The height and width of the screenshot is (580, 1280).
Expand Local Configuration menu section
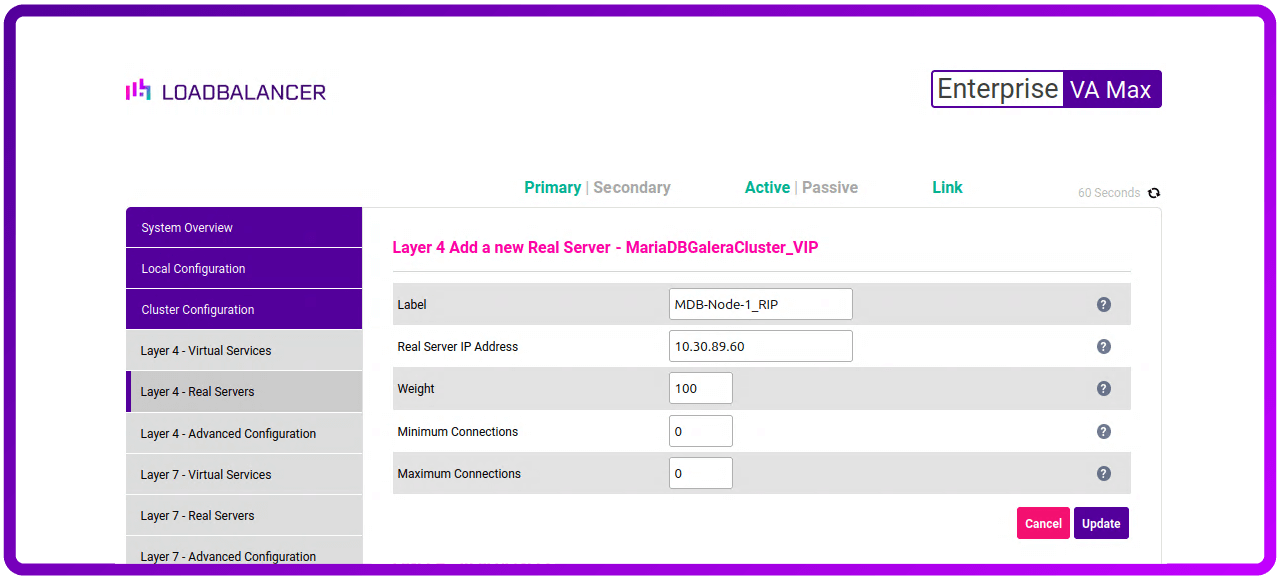click(243, 269)
